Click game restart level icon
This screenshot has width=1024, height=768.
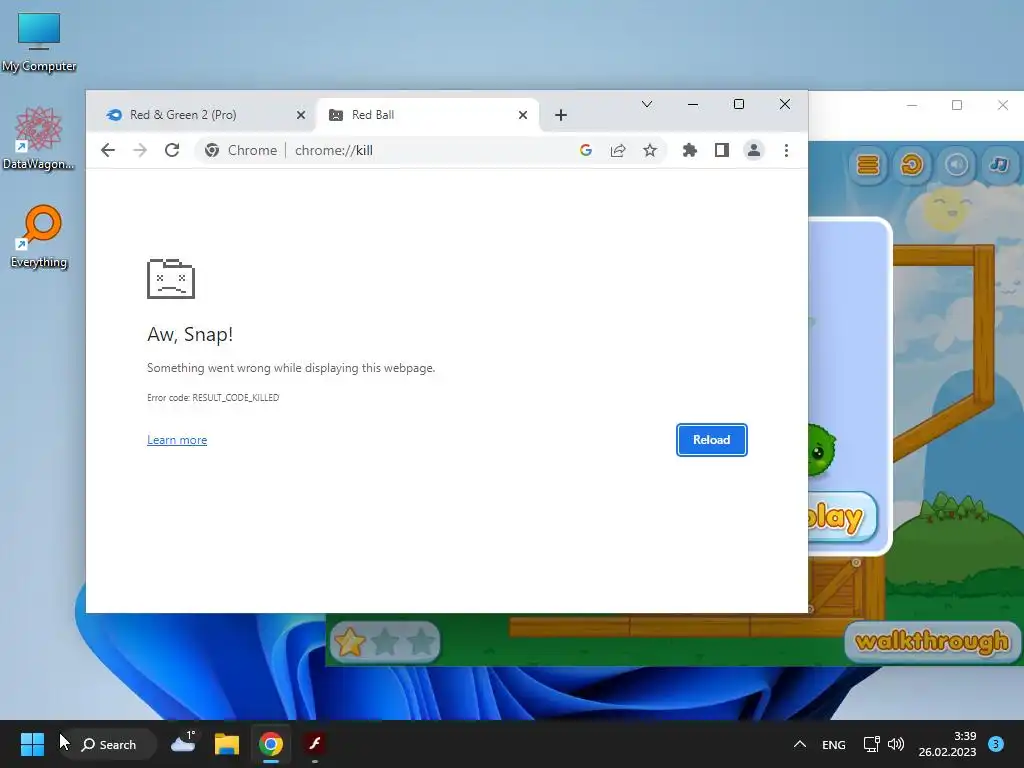(x=912, y=165)
